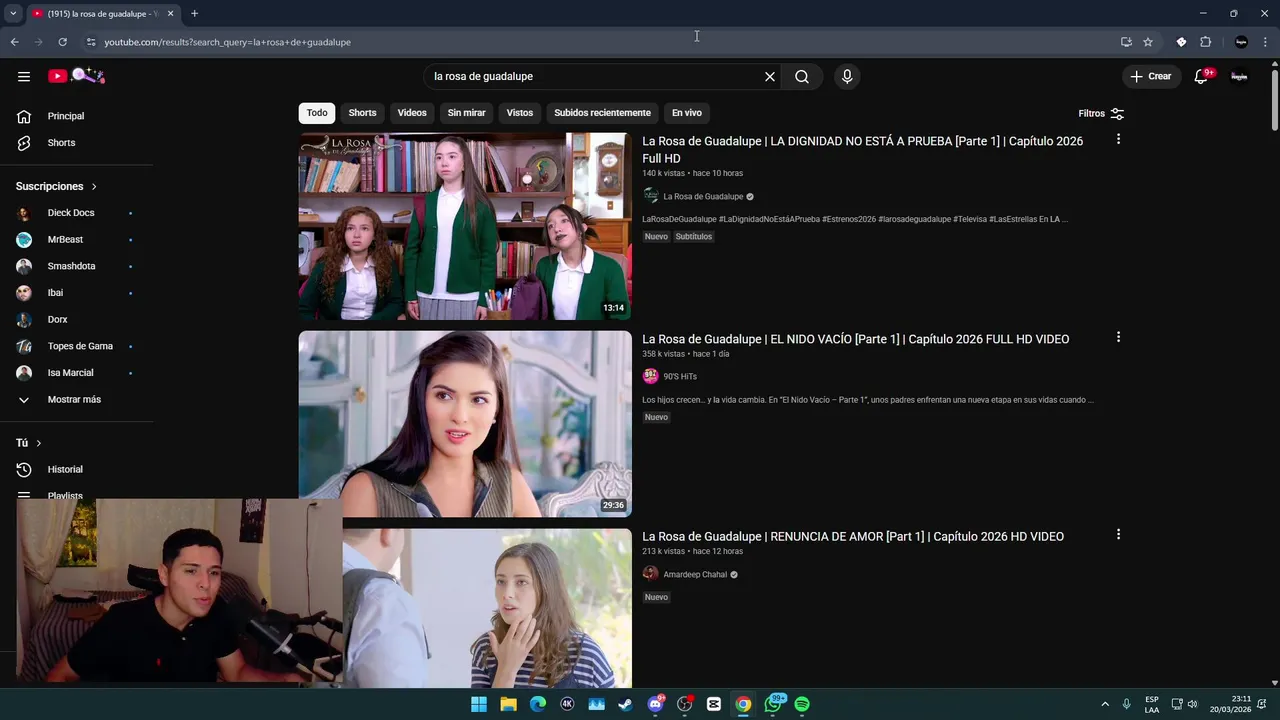1280x720 pixels.
Task: Select the Sin mirar filter chip
Action: point(466,113)
